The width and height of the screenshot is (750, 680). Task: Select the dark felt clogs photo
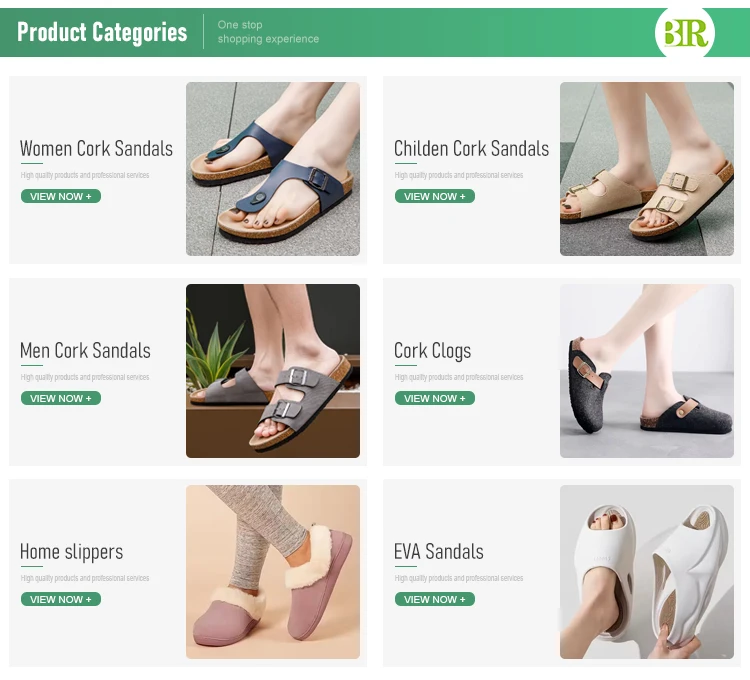(x=647, y=371)
